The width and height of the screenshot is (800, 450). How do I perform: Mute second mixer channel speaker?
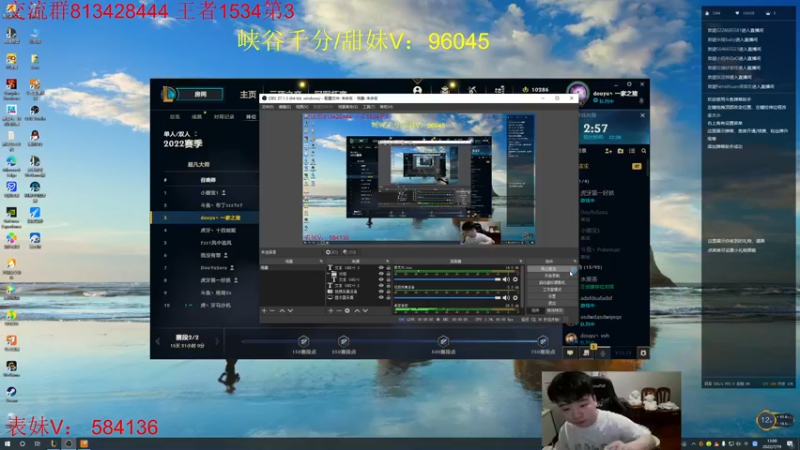coord(506,297)
